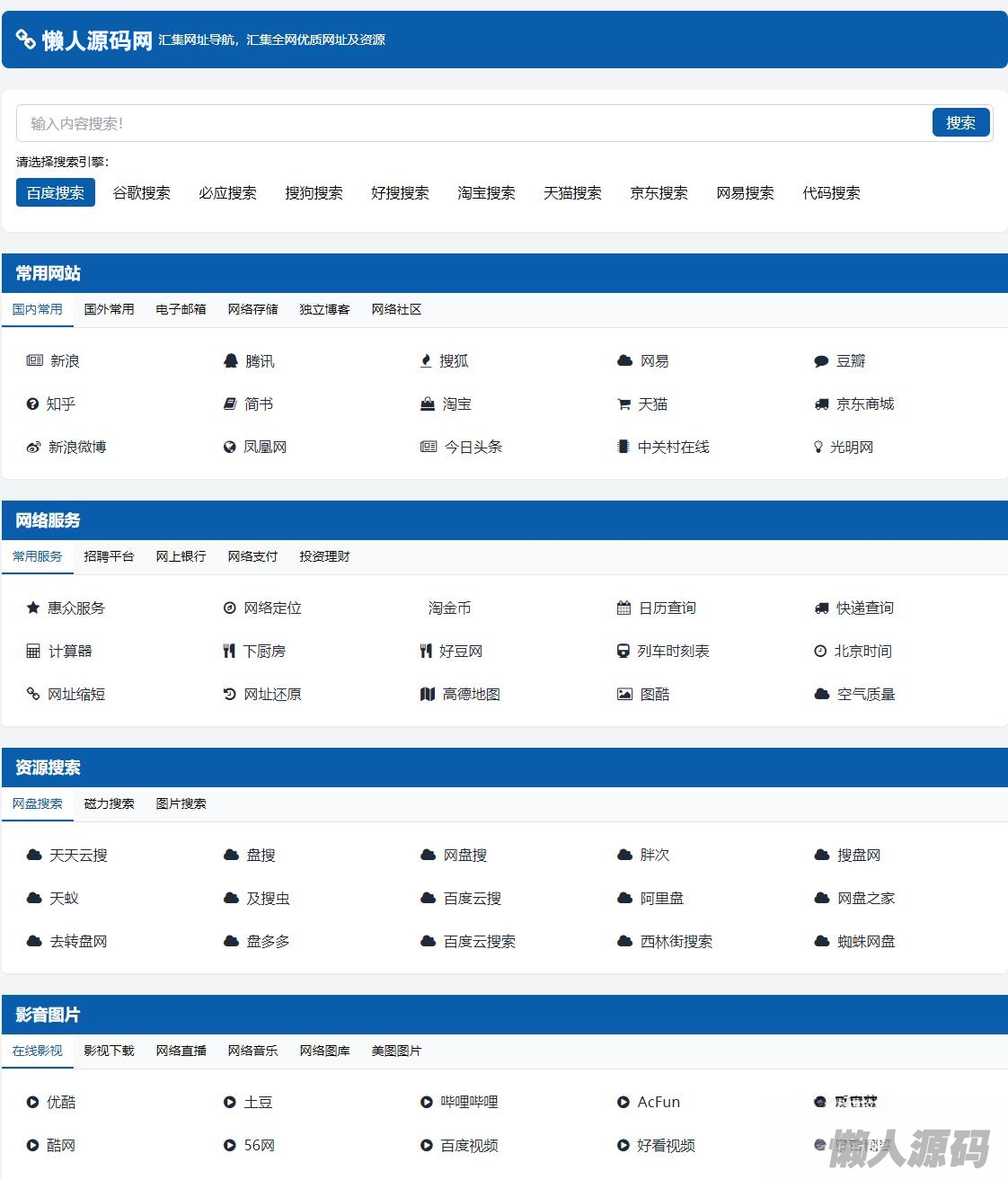Open the 图片搜索 tab
The height and width of the screenshot is (1180, 1008).
pos(181,803)
